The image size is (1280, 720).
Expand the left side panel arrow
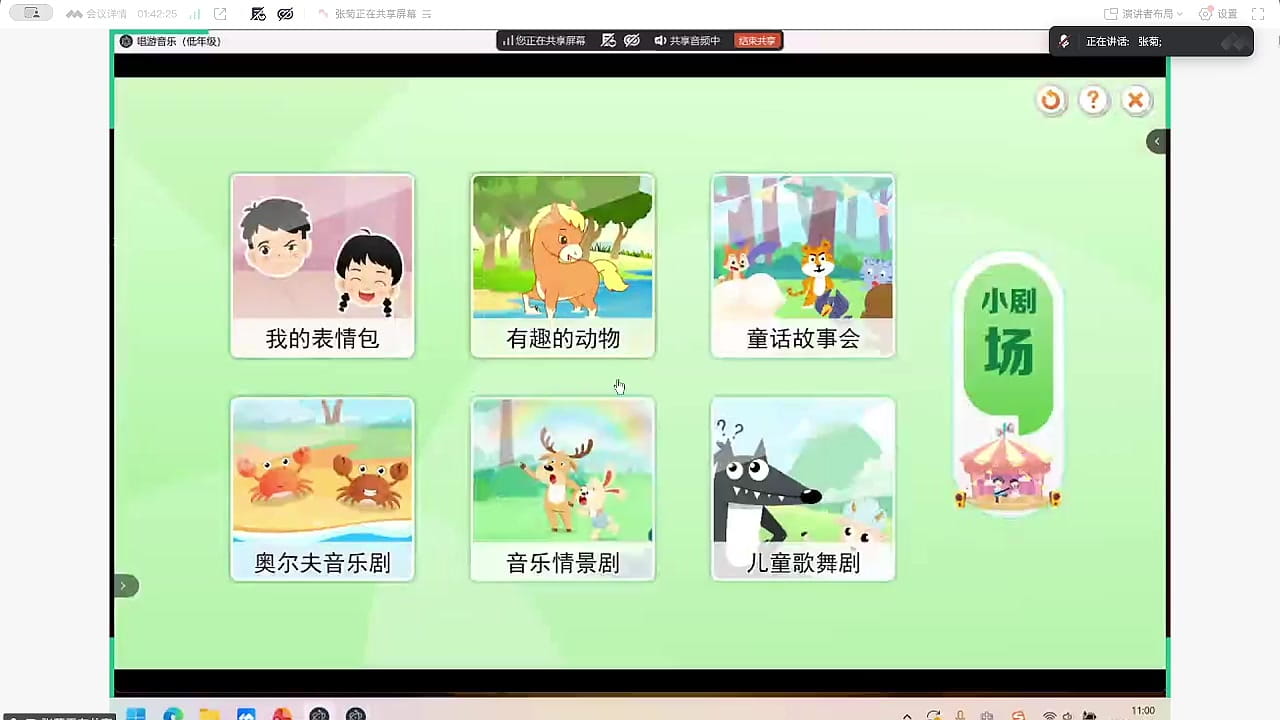tap(125, 586)
